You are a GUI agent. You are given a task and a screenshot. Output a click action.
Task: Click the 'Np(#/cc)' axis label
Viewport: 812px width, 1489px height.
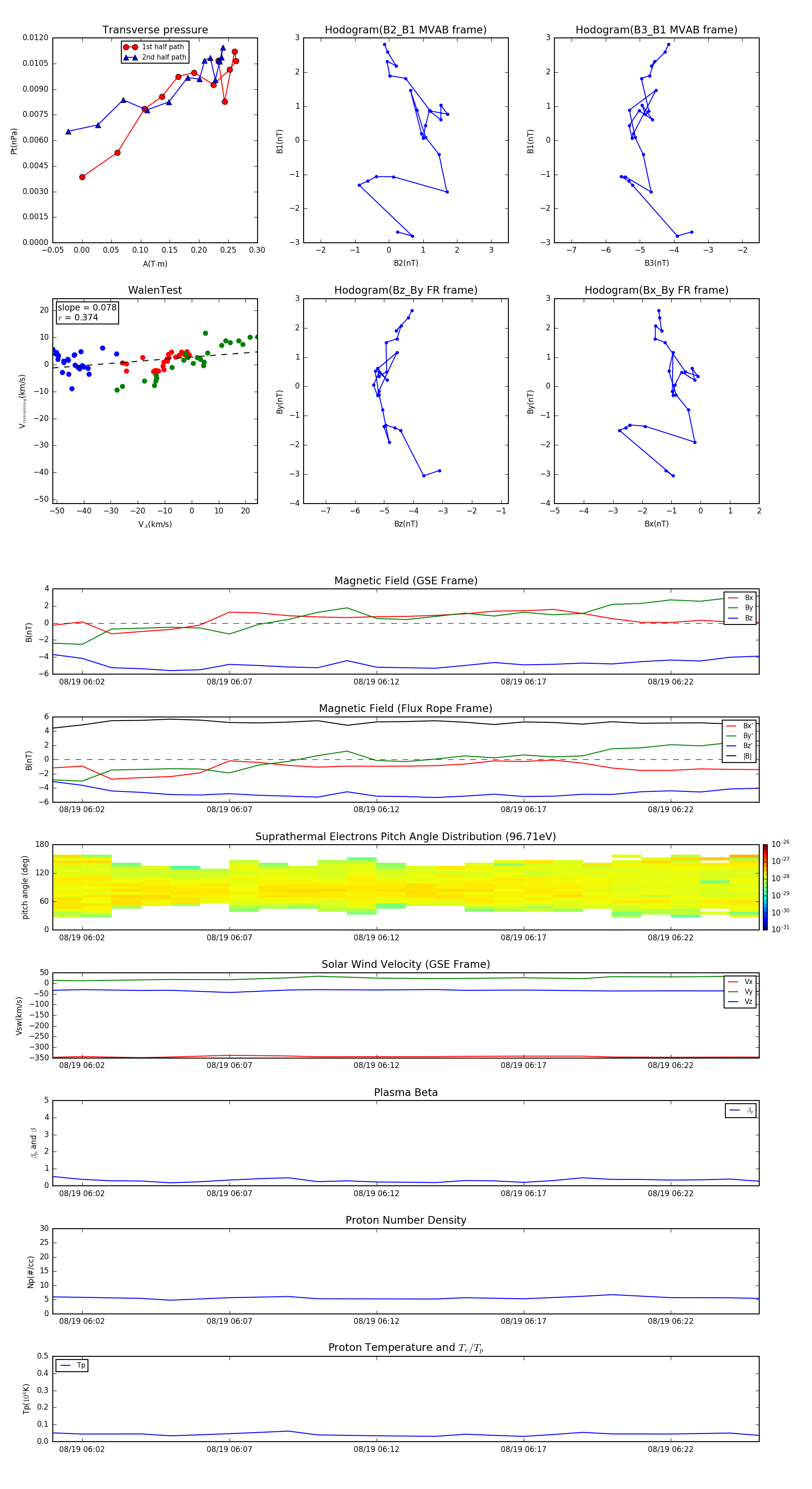tap(31, 1272)
